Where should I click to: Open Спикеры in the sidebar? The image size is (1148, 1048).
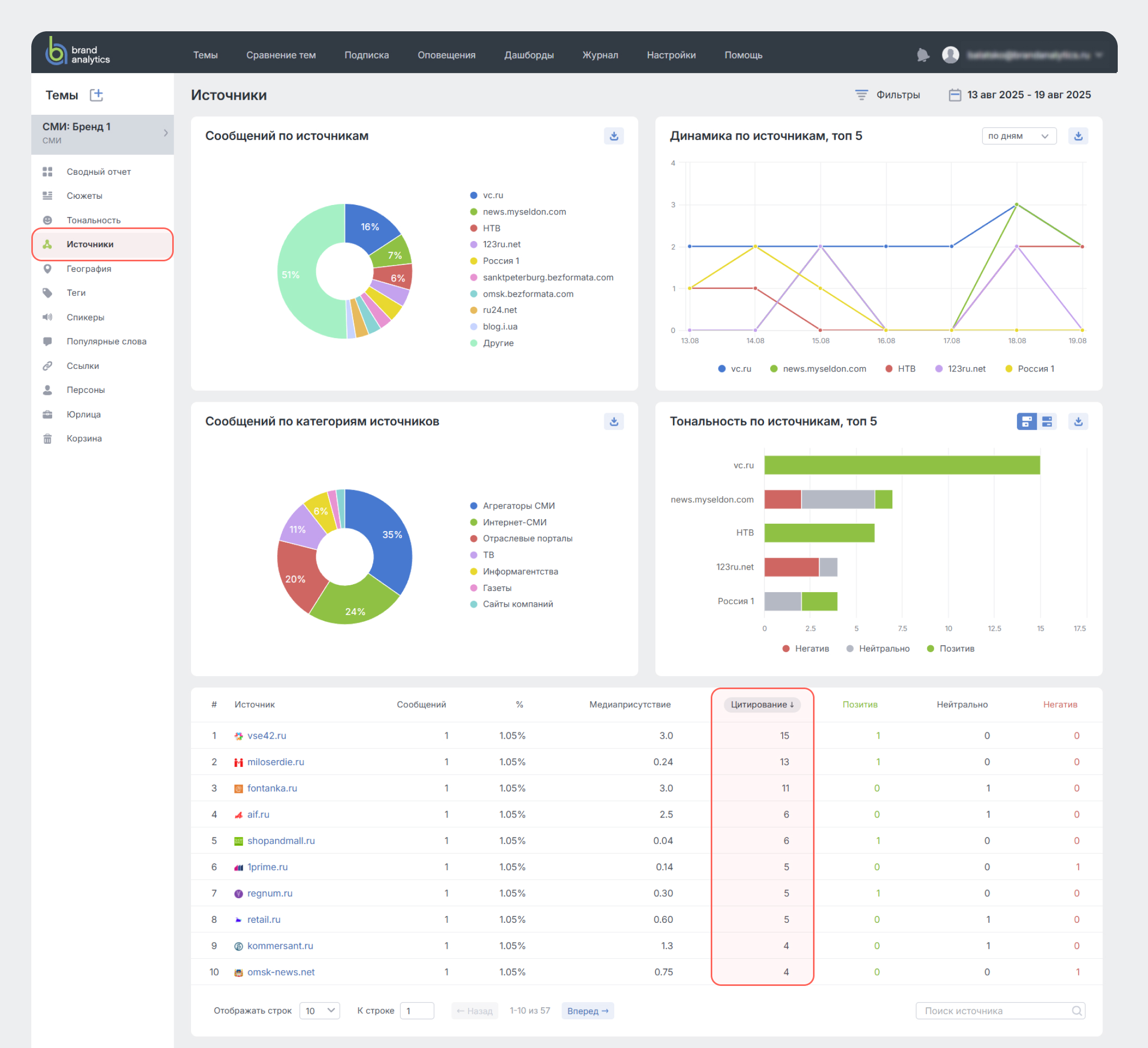coord(86,317)
